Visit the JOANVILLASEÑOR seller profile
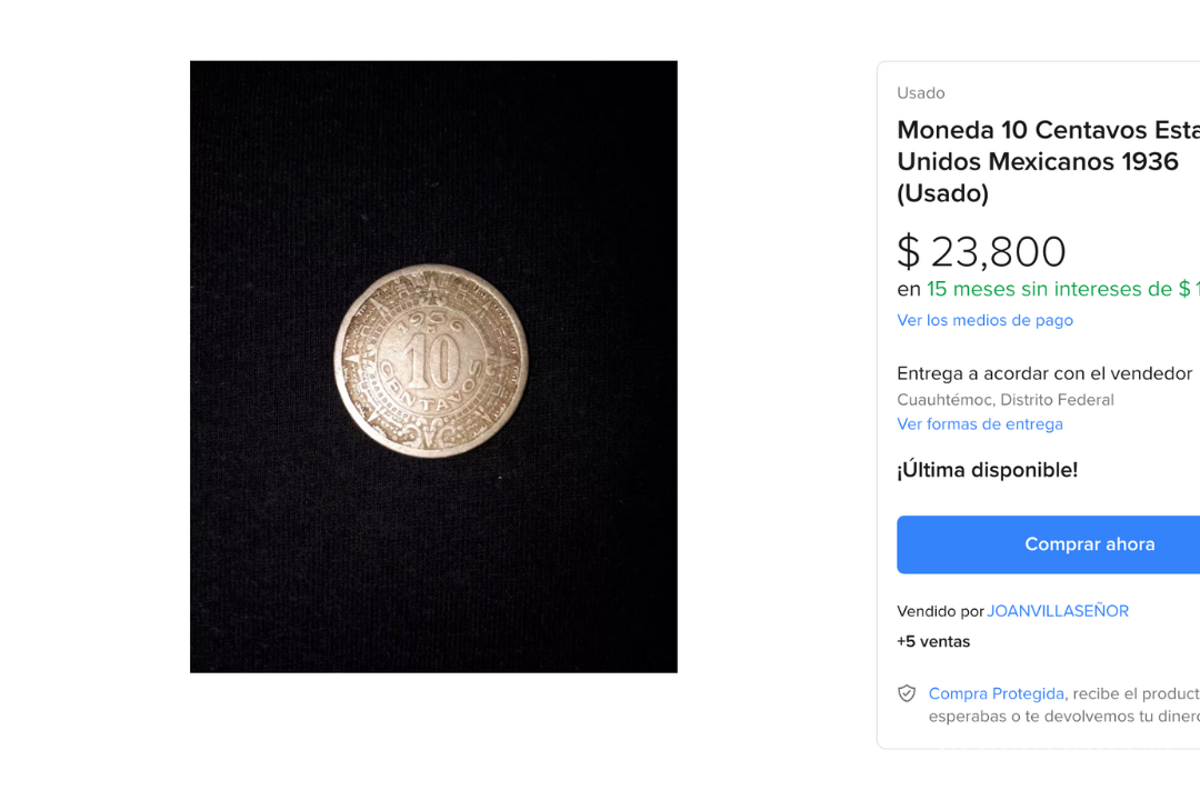Image resolution: width=1200 pixels, height=800 pixels. coord(1058,610)
